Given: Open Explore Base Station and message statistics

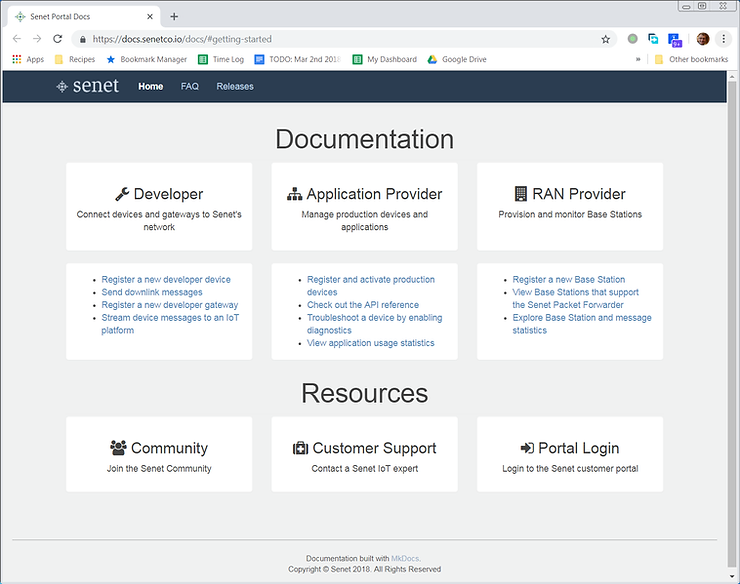Looking at the screenshot, I should [x=582, y=324].
